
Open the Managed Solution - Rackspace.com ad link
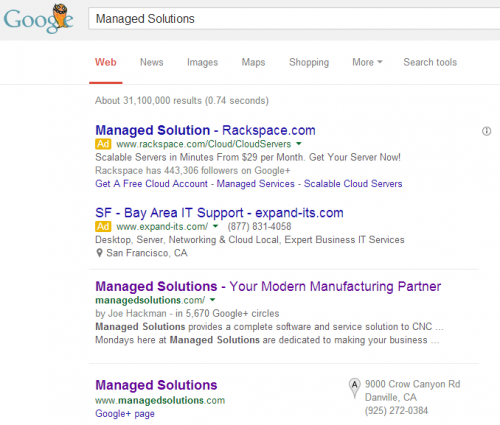tap(205, 130)
